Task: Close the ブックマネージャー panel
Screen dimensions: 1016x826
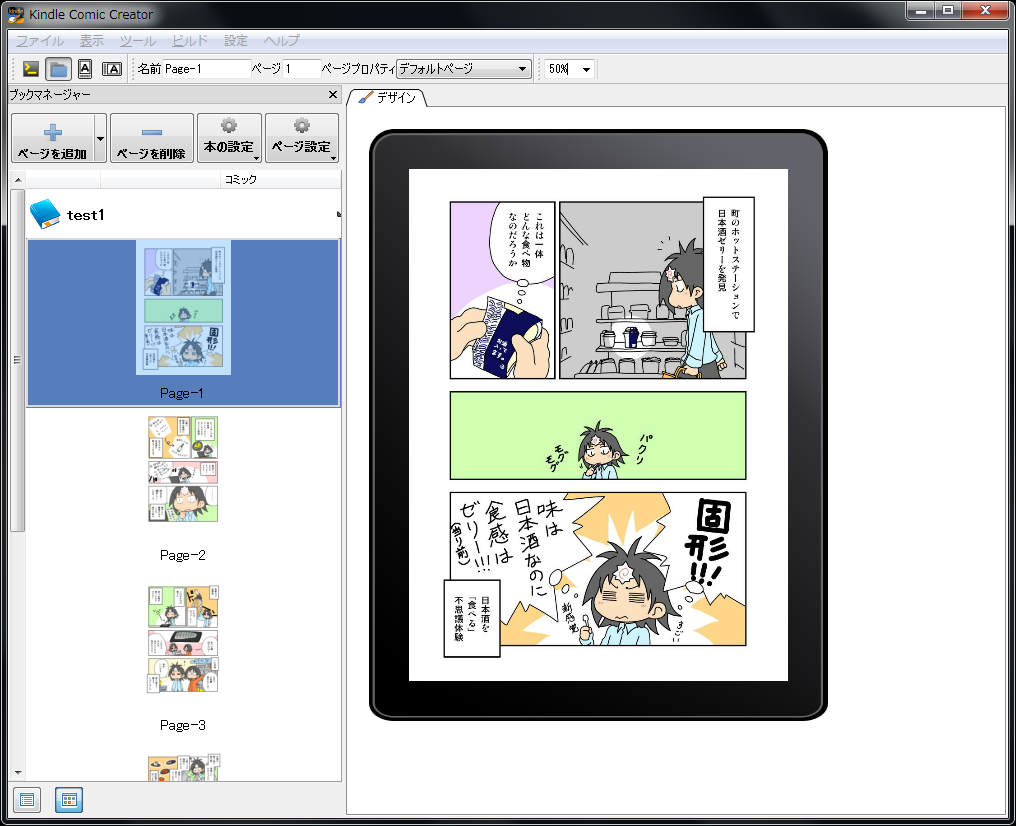Action: tap(333, 95)
